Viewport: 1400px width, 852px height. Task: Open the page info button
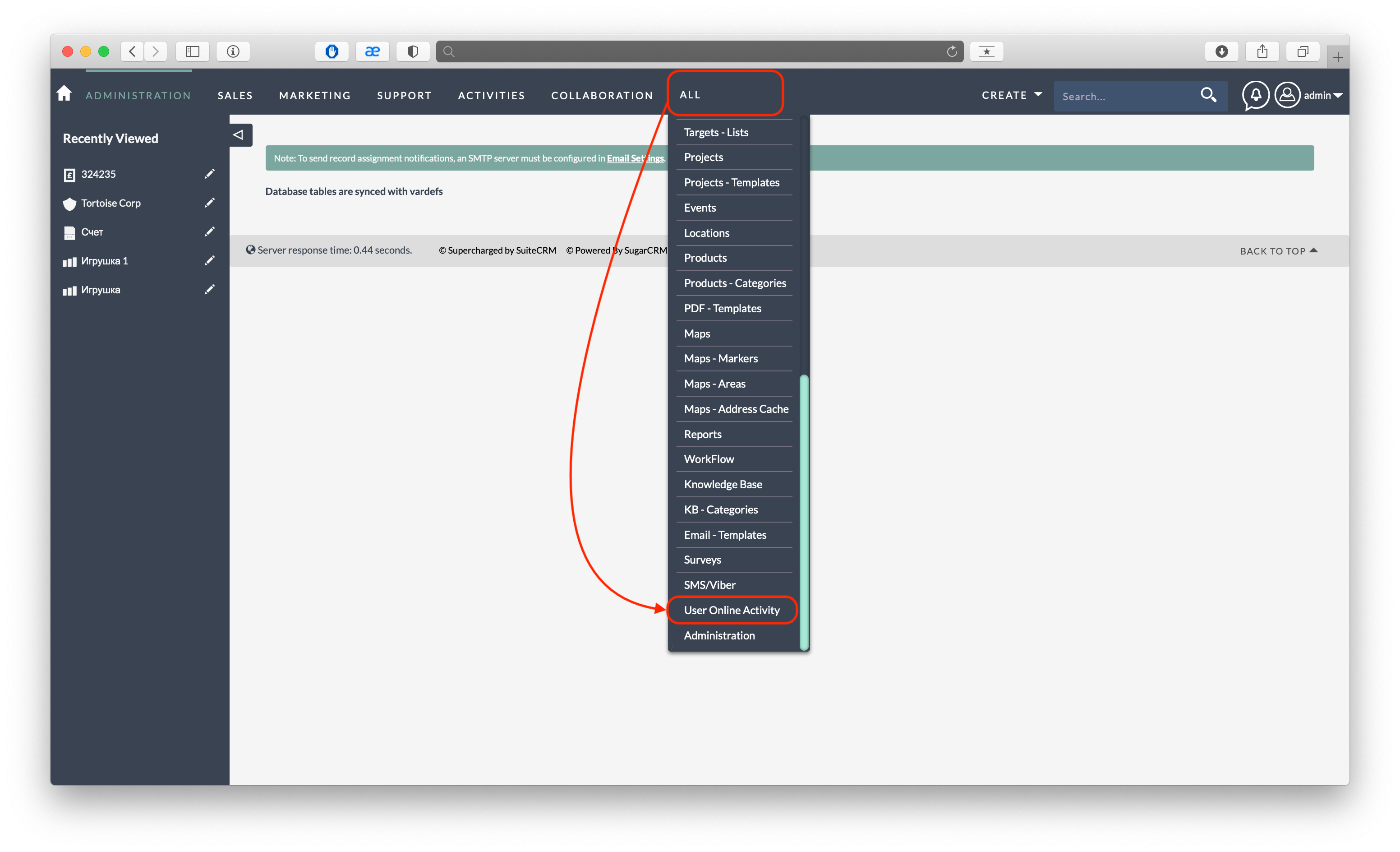point(233,51)
